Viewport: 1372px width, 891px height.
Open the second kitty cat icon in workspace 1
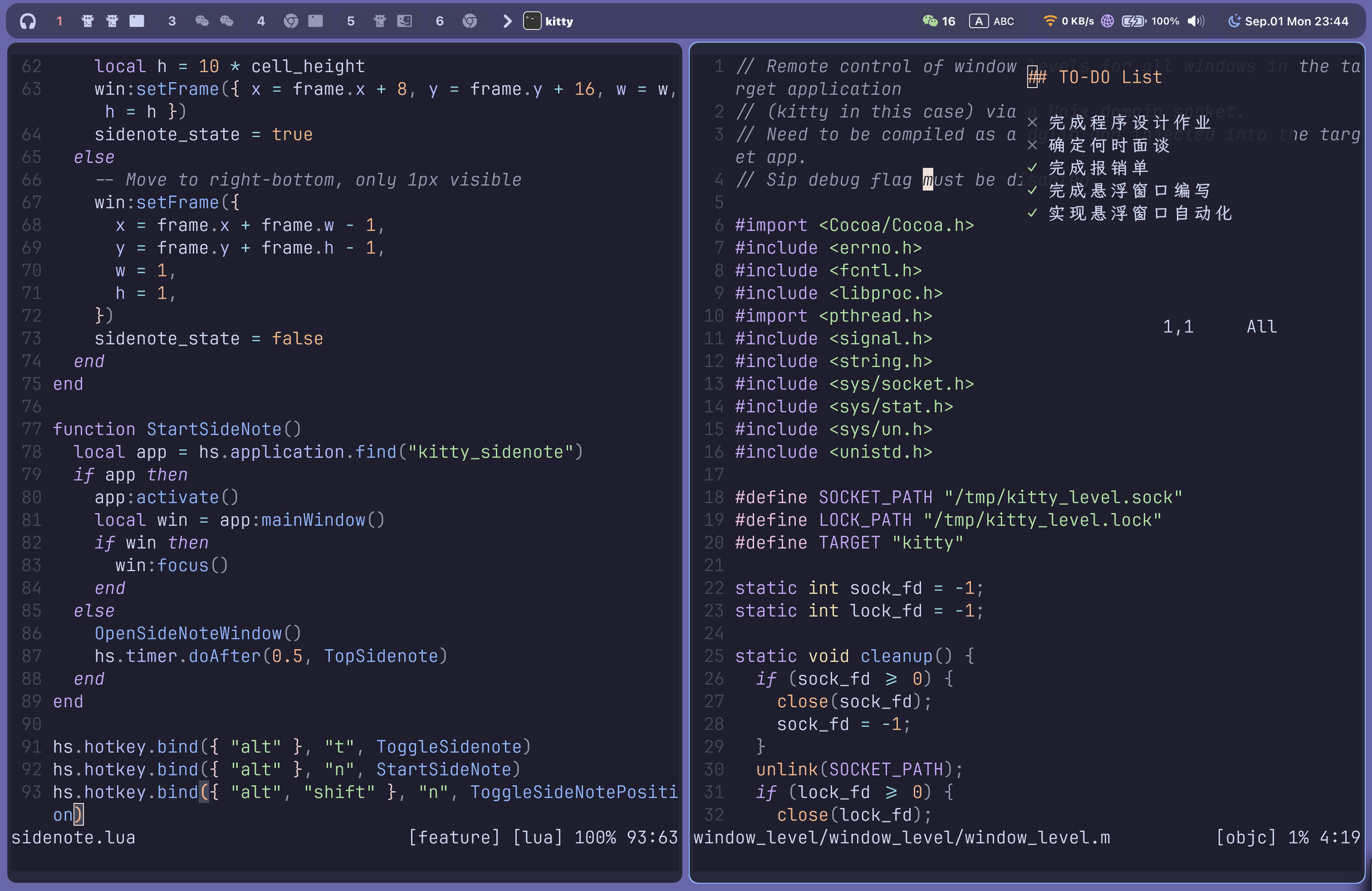coord(113,21)
